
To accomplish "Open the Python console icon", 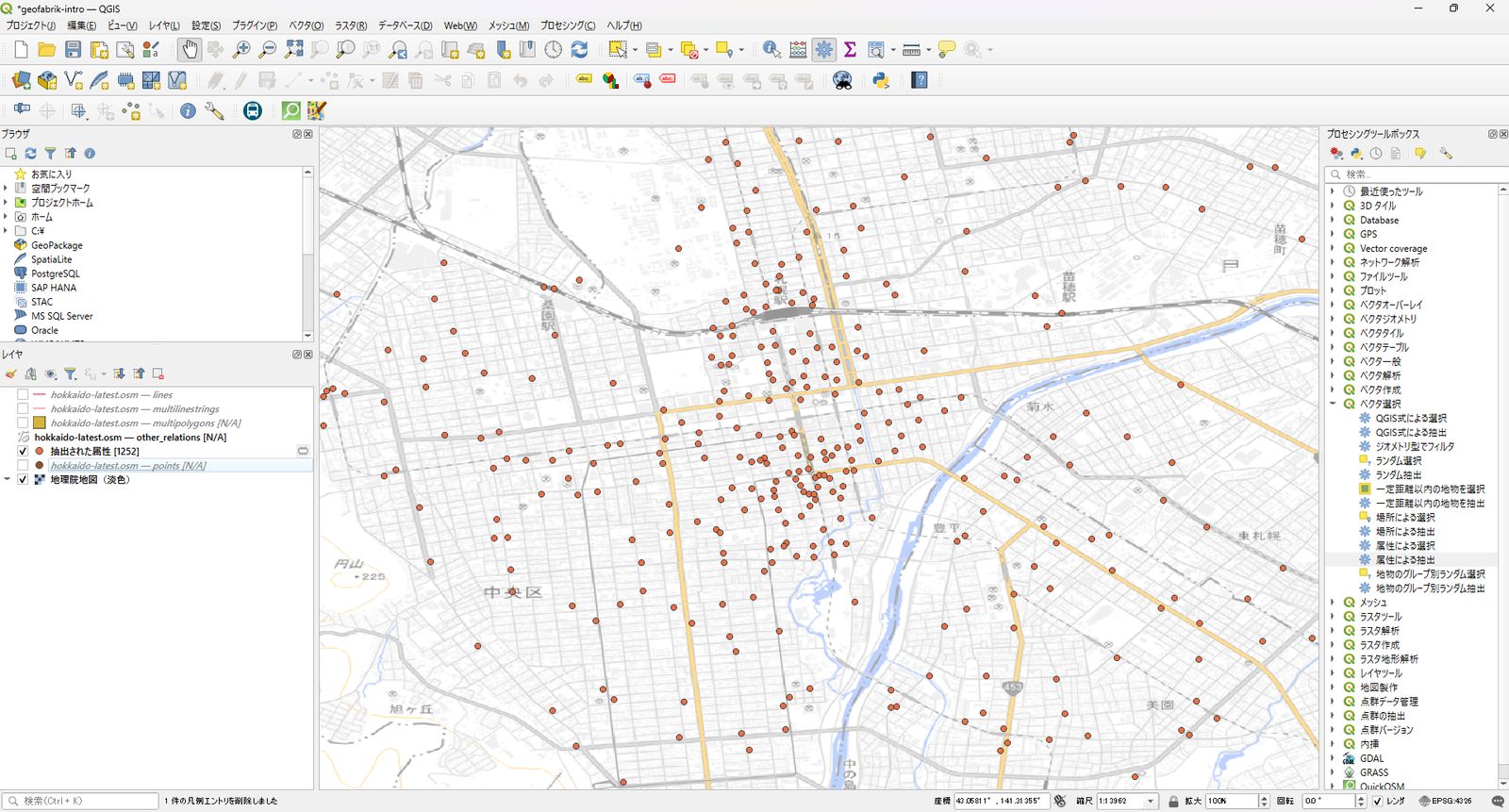I will point(882,81).
